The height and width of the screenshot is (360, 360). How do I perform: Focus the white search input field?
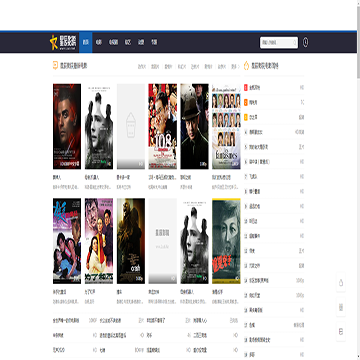point(279,43)
